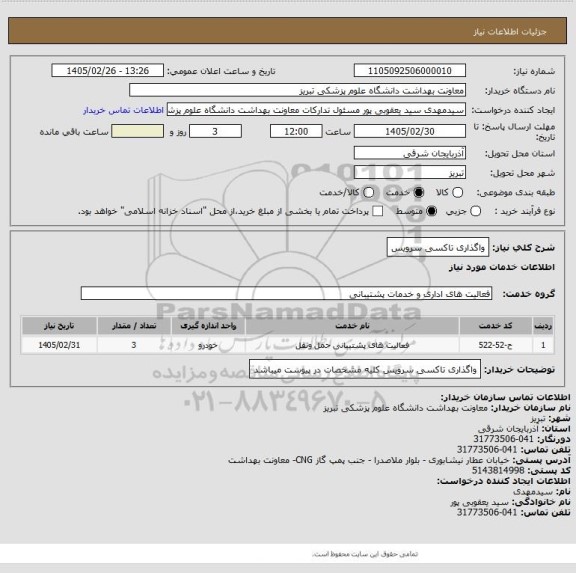Click need date cell 1405/02/31
This screenshot has height=573, width=576.
[59, 345]
